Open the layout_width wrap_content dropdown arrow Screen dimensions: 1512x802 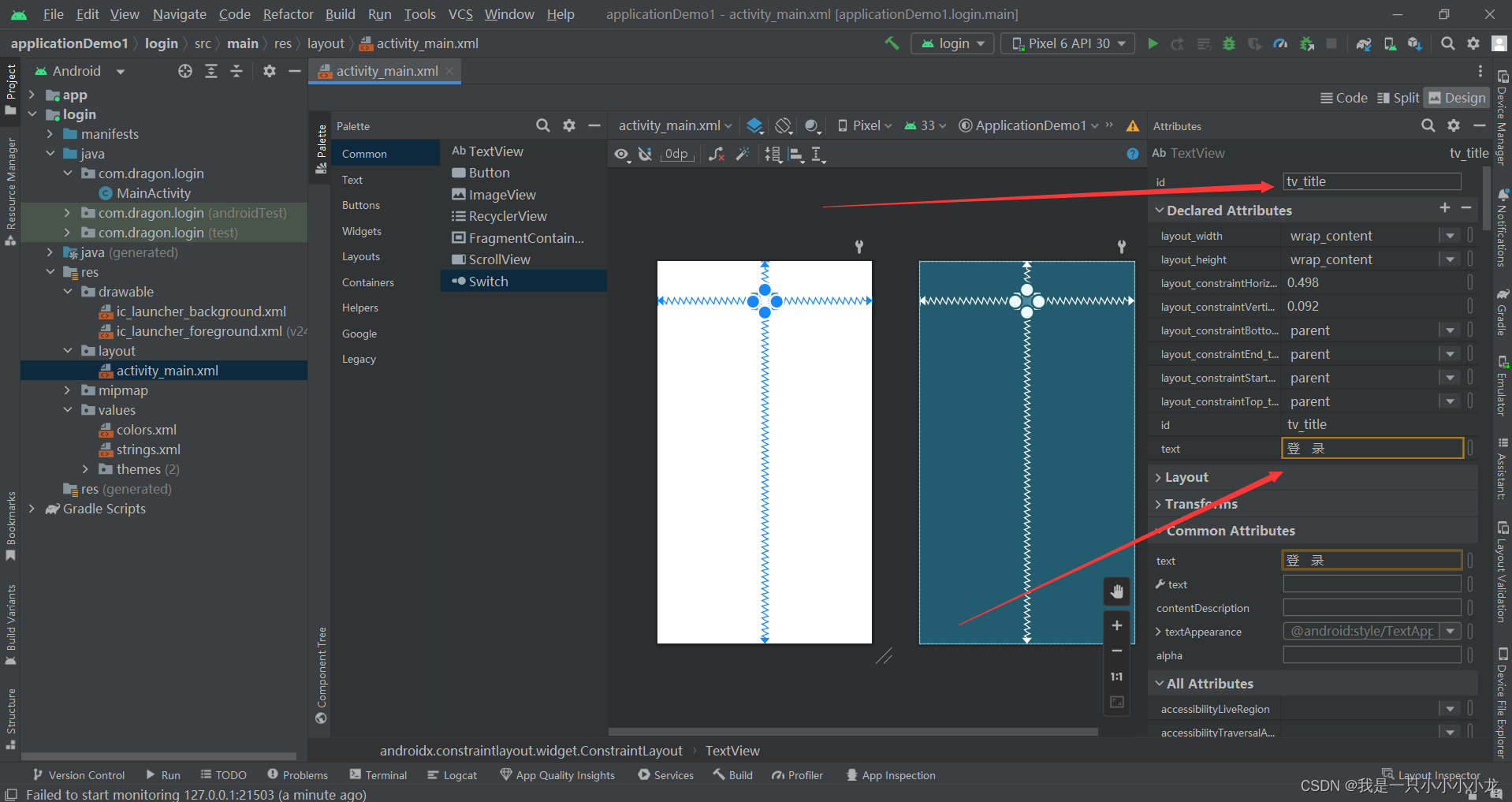pyautogui.click(x=1450, y=236)
